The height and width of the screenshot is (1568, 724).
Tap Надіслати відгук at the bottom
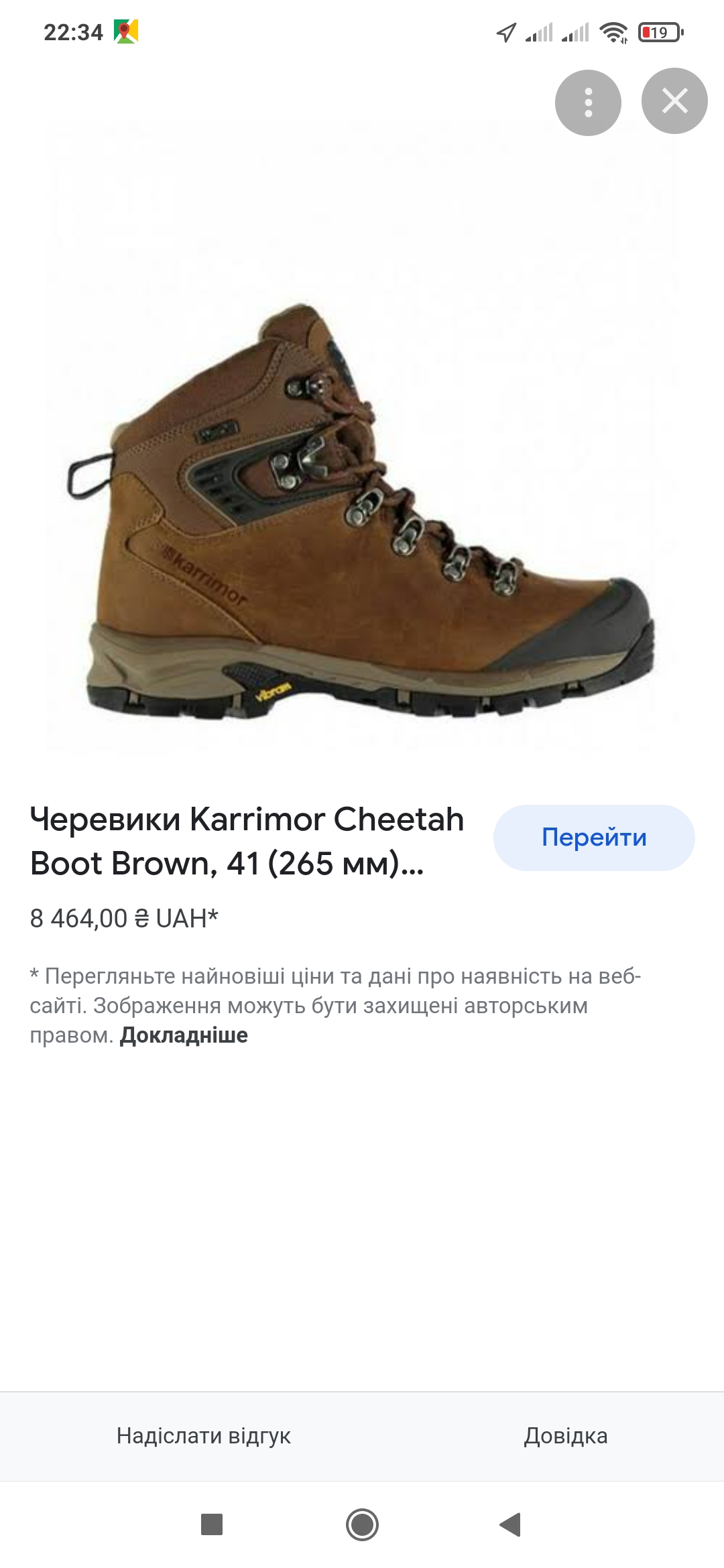[204, 1435]
